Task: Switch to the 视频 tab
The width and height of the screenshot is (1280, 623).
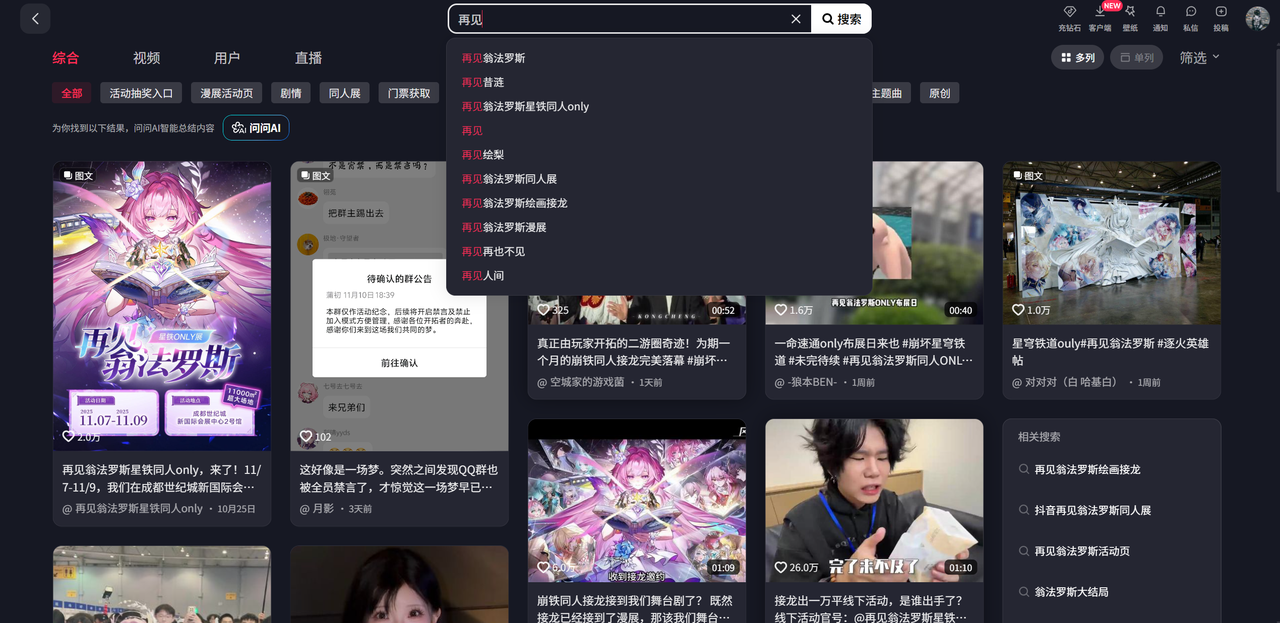Action: click(x=146, y=58)
